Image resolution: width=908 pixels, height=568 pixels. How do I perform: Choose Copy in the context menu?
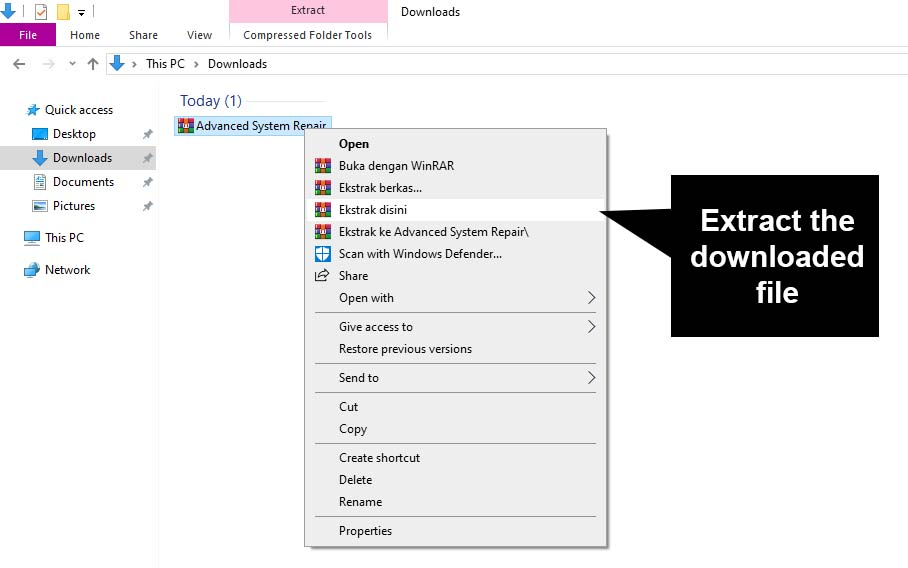(x=455, y=428)
